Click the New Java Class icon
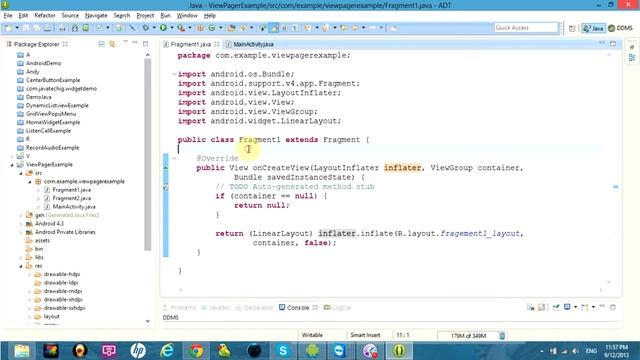The width and height of the screenshot is (640, 360). click(212, 28)
